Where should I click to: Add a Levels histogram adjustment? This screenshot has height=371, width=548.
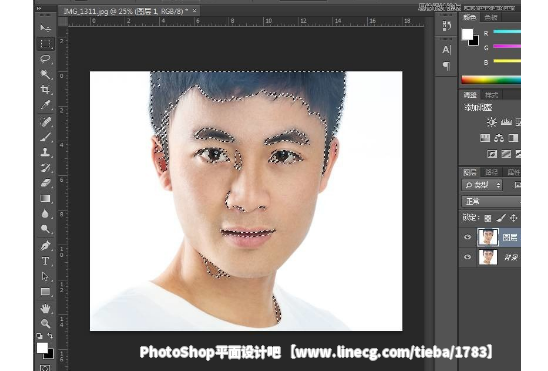click(x=506, y=122)
